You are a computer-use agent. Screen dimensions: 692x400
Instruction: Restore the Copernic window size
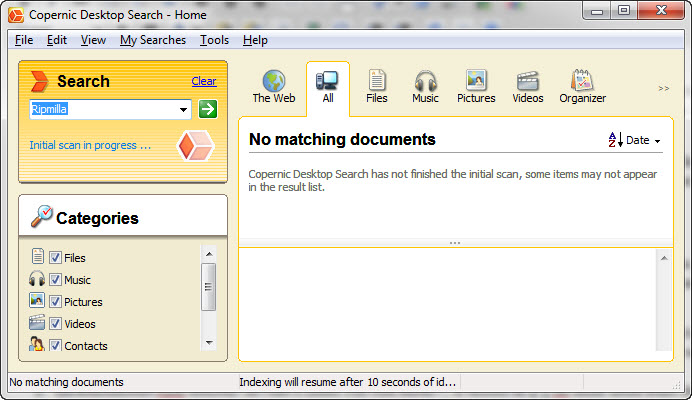click(624, 11)
